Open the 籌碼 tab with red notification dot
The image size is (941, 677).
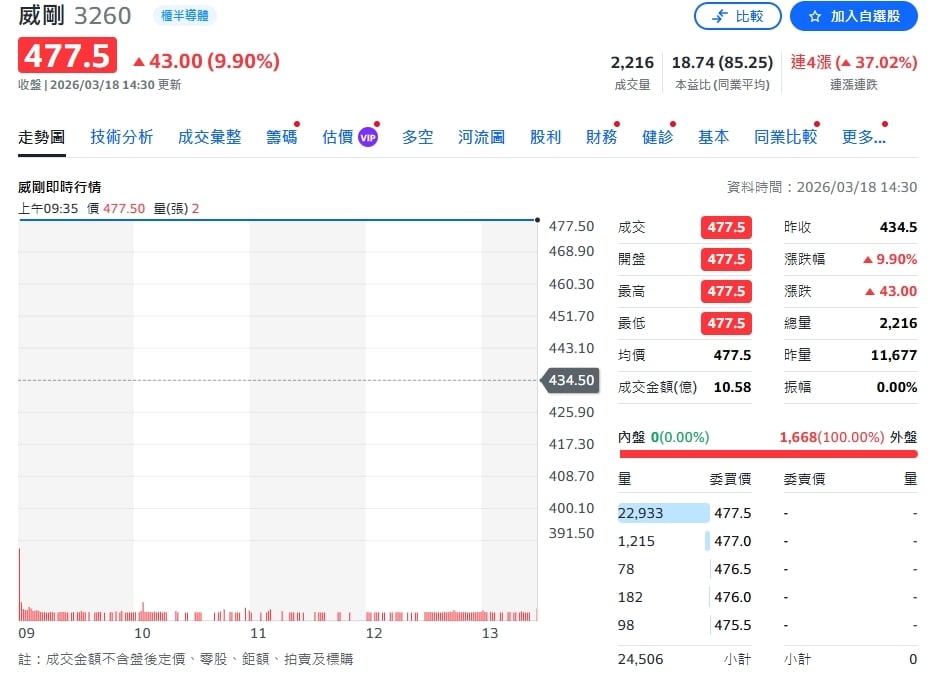(x=281, y=137)
